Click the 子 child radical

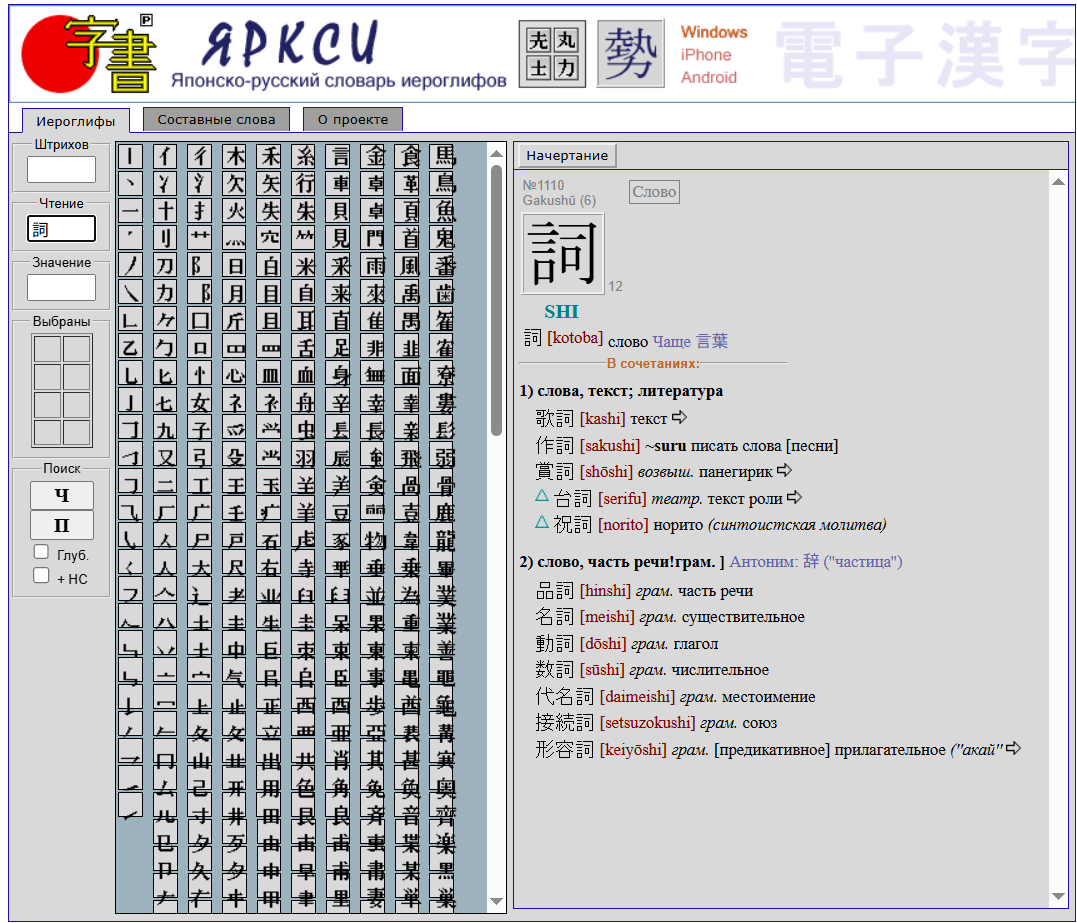(200, 431)
